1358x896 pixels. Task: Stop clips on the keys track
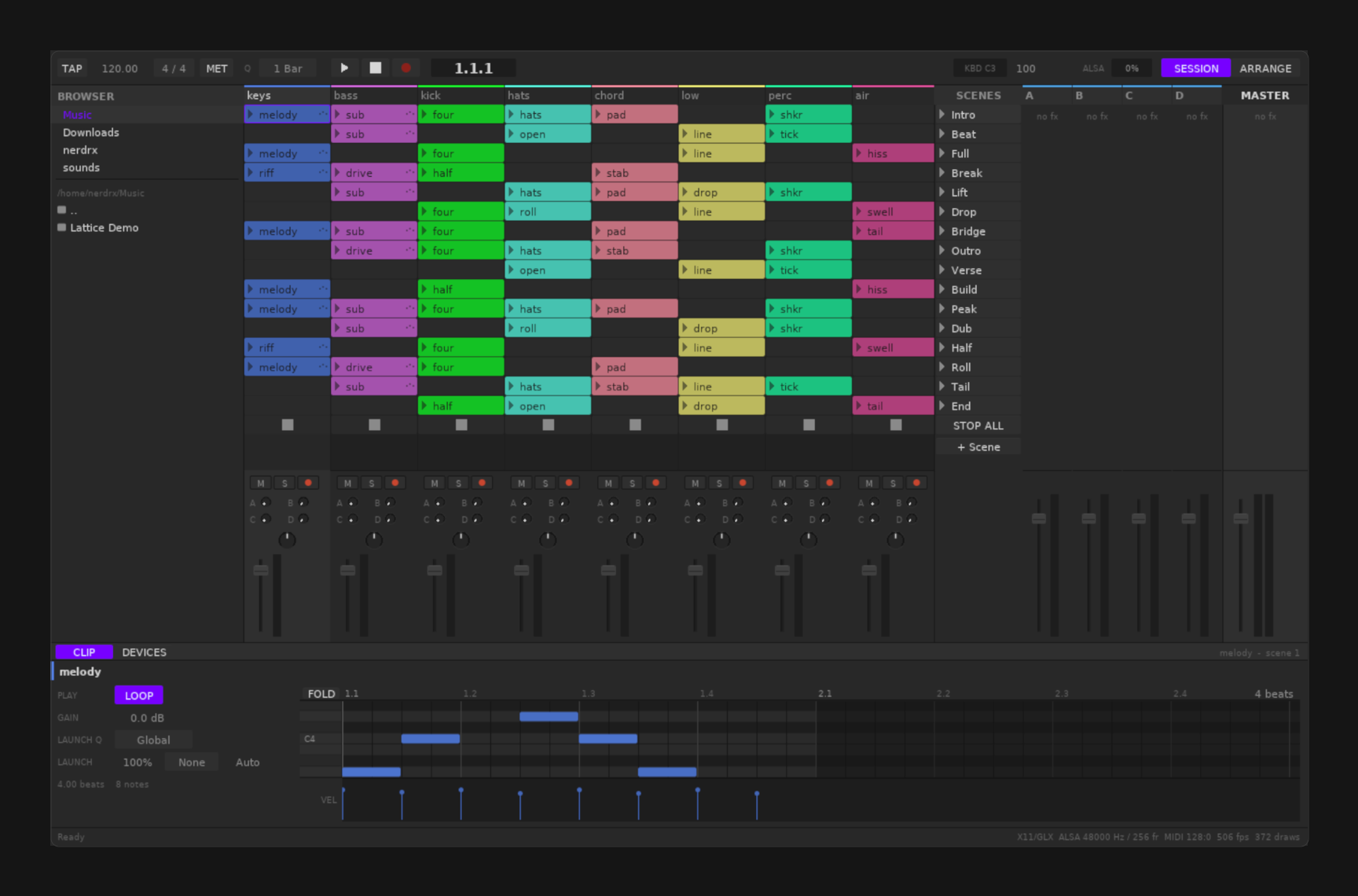click(288, 425)
